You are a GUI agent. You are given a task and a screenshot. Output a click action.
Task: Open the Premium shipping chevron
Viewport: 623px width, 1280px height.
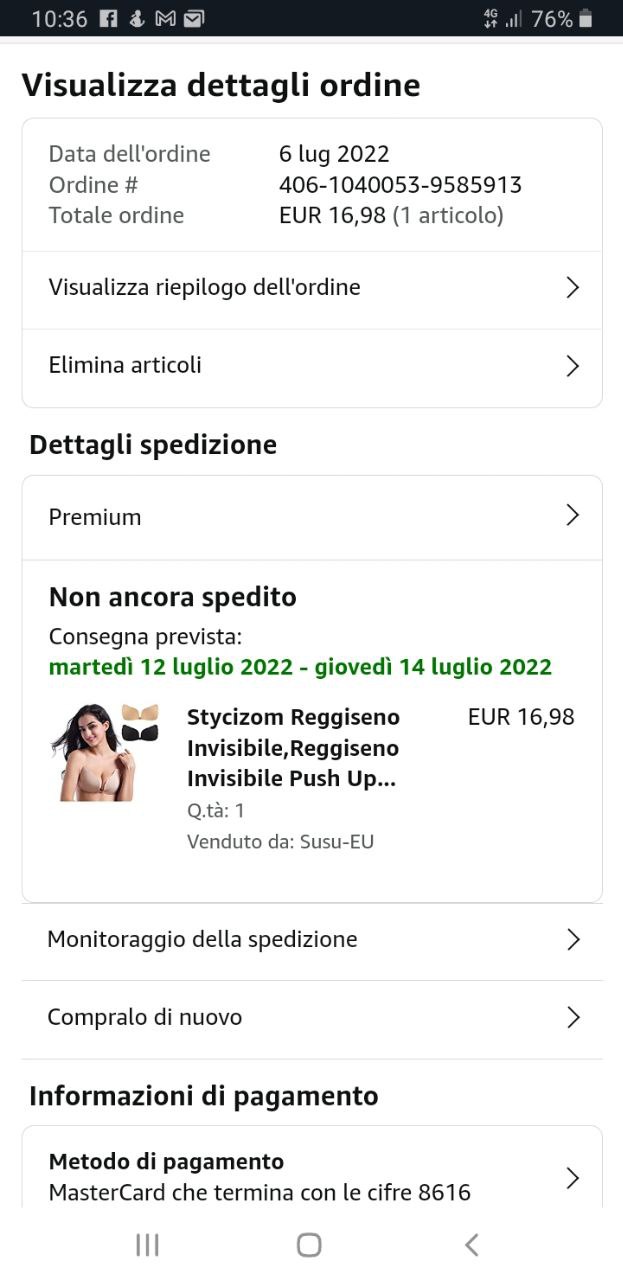coord(572,516)
